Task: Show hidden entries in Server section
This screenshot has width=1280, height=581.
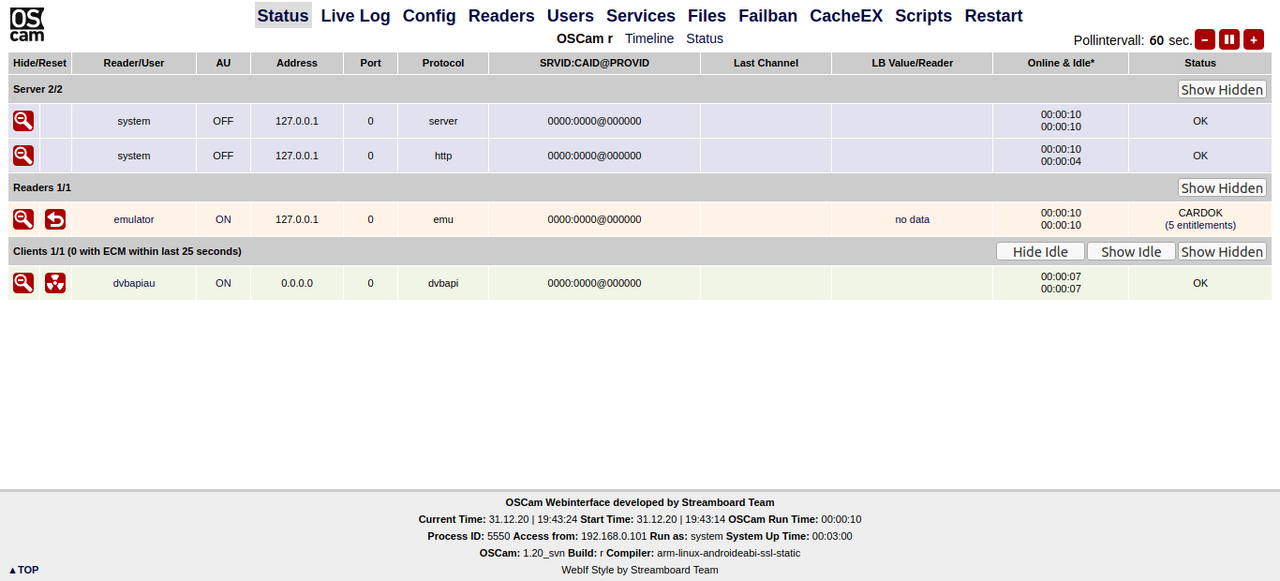Action: pos(1222,89)
